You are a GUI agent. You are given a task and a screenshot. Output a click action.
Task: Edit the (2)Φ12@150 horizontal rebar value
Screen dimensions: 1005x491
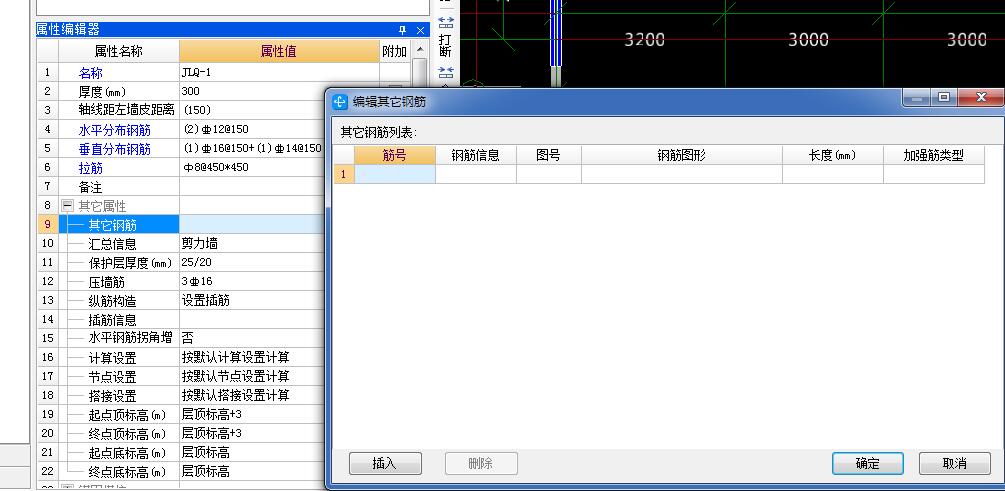253,129
